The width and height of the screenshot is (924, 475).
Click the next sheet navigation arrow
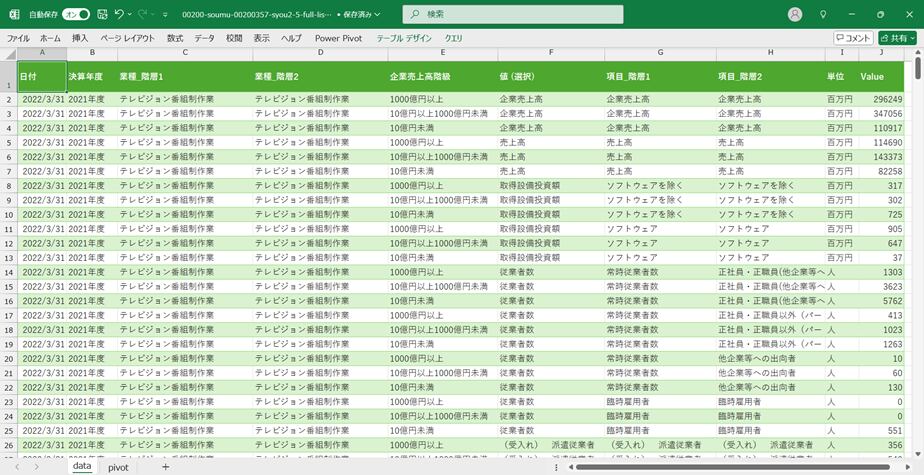tap(36, 467)
